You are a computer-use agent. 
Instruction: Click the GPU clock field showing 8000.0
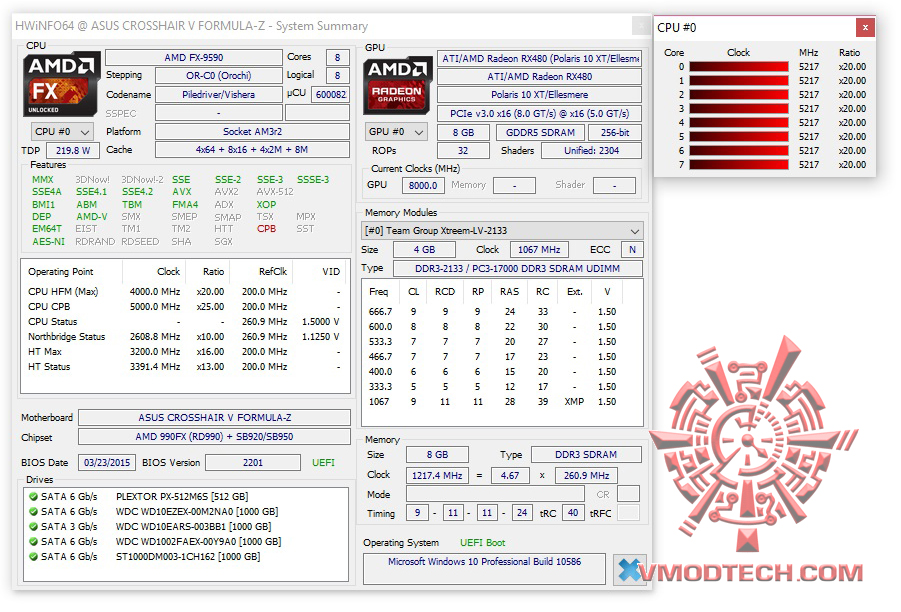click(x=422, y=185)
